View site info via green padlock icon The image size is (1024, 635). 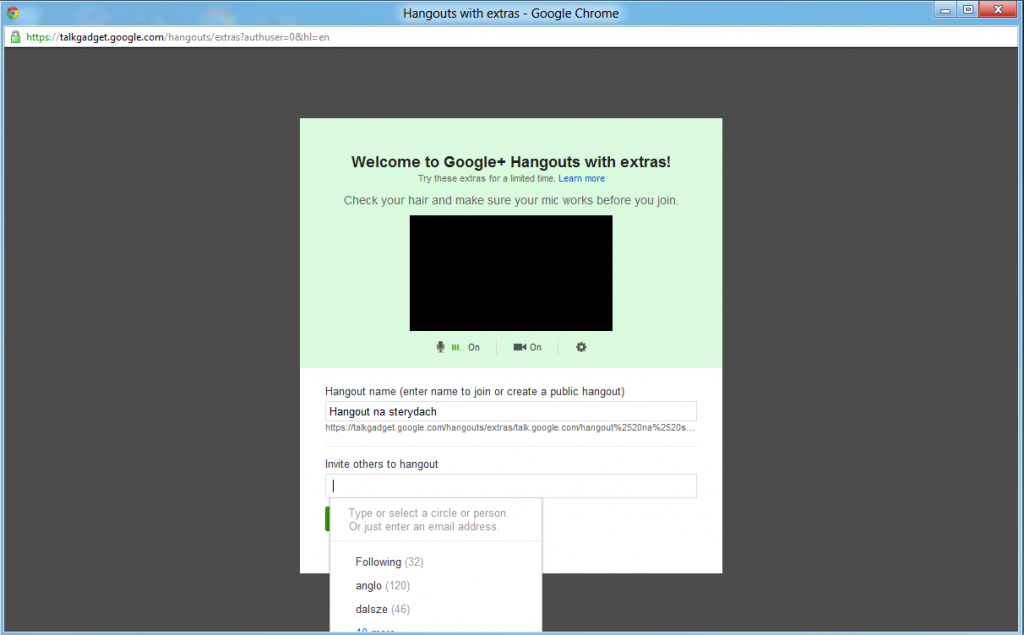(x=15, y=37)
